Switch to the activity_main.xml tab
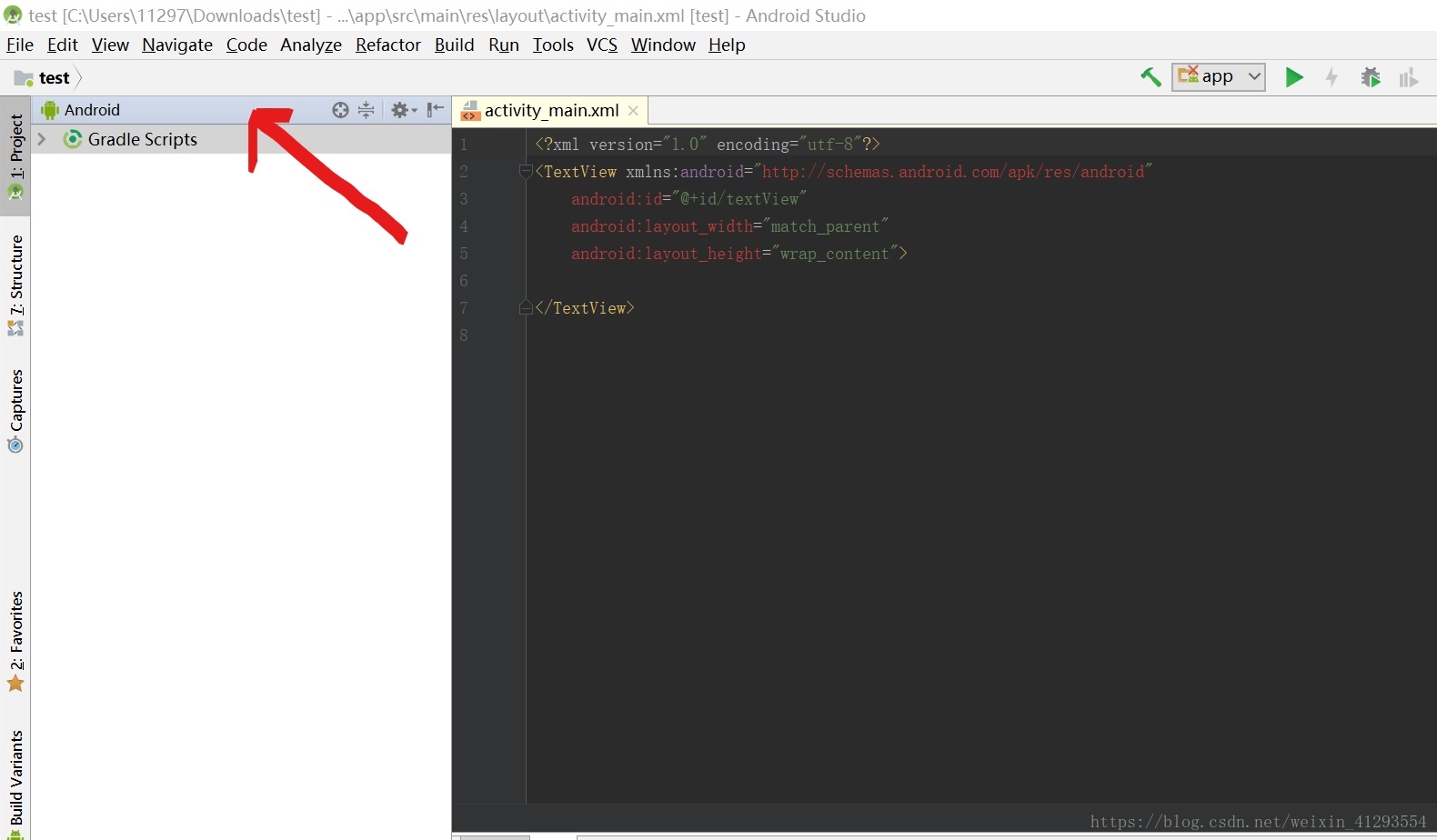The width and height of the screenshot is (1437, 840). pyautogui.click(x=551, y=110)
